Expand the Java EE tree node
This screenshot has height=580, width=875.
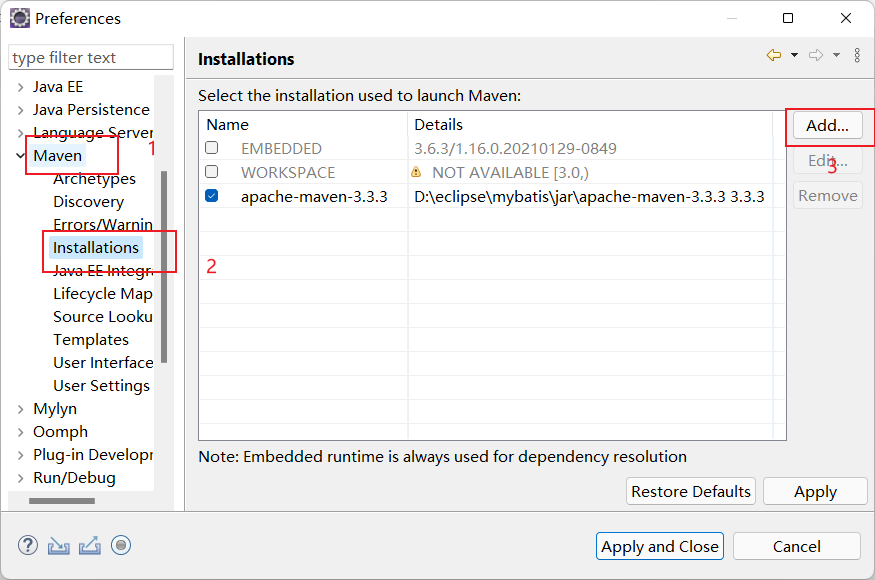click(20, 87)
